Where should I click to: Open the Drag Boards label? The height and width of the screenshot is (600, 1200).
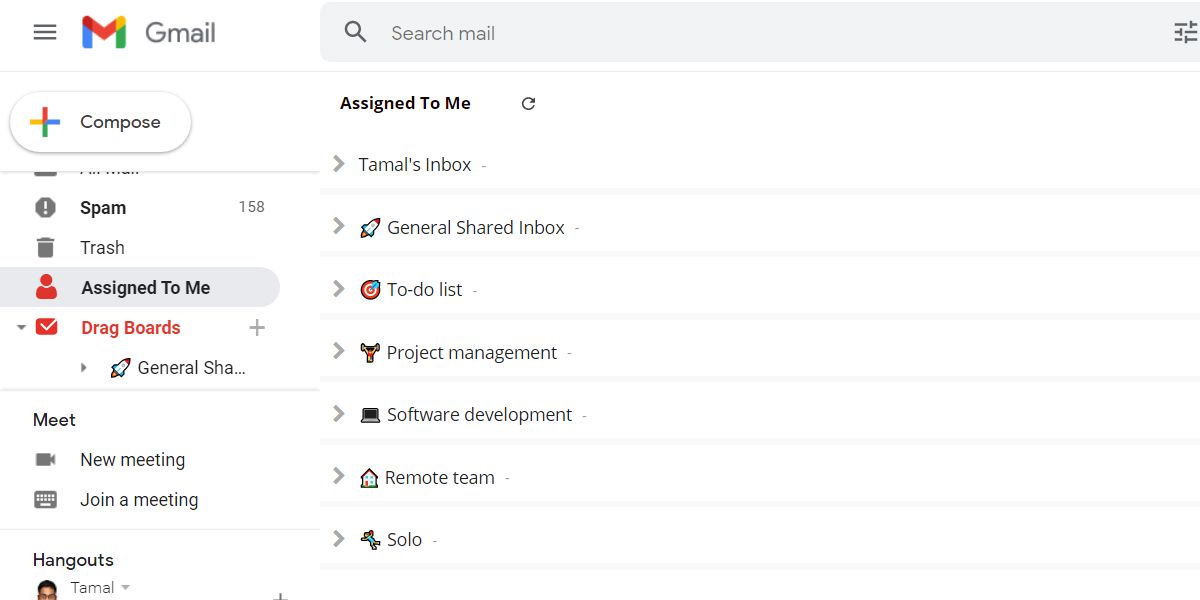[x=130, y=328]
